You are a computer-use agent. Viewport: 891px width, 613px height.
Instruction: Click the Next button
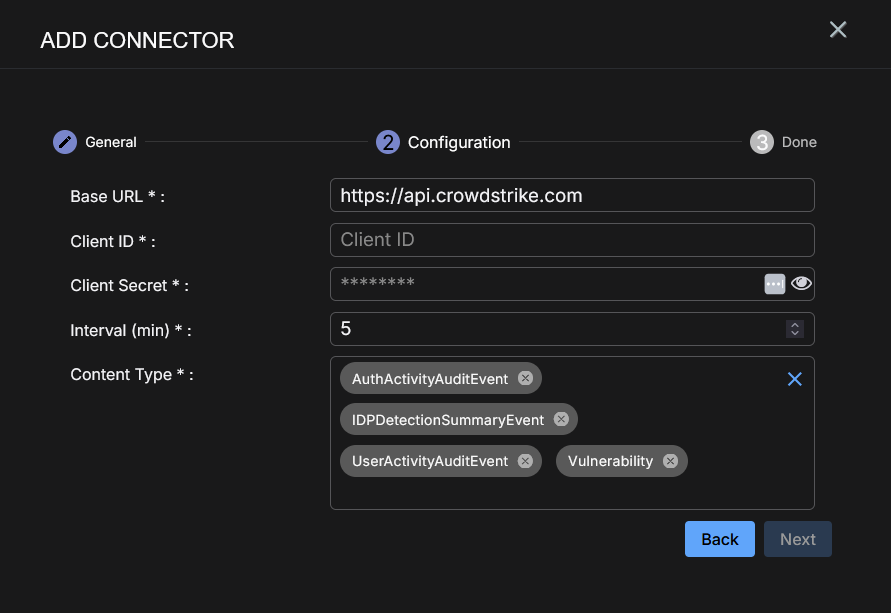798,539
